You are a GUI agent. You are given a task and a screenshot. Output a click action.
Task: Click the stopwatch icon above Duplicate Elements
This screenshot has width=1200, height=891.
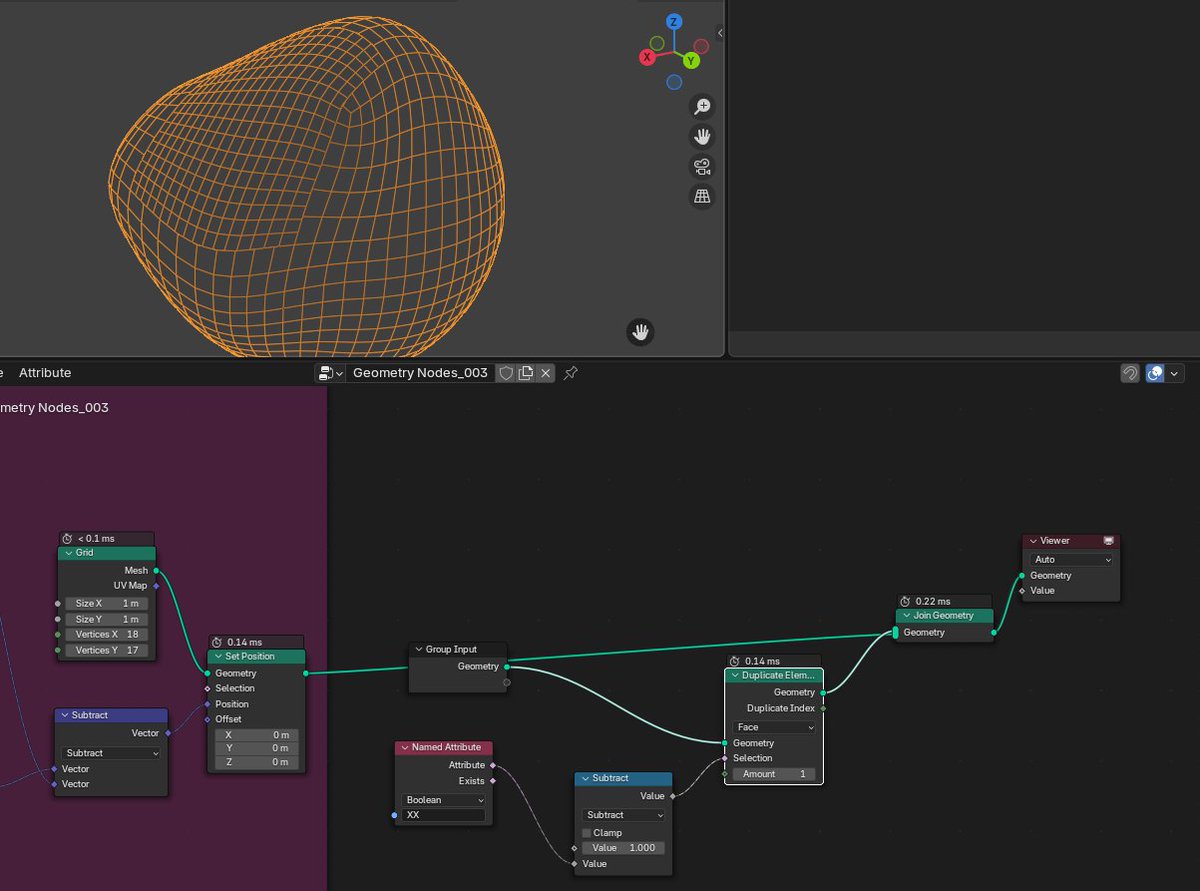coord(734,661)
